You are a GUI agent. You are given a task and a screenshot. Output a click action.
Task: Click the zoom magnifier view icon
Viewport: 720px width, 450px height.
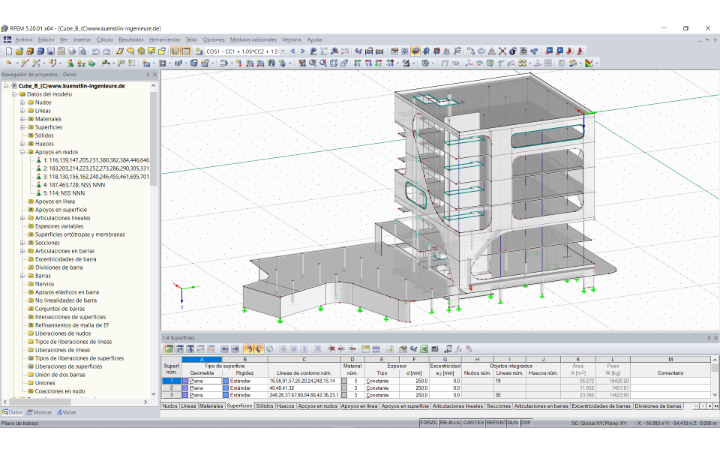312,63
